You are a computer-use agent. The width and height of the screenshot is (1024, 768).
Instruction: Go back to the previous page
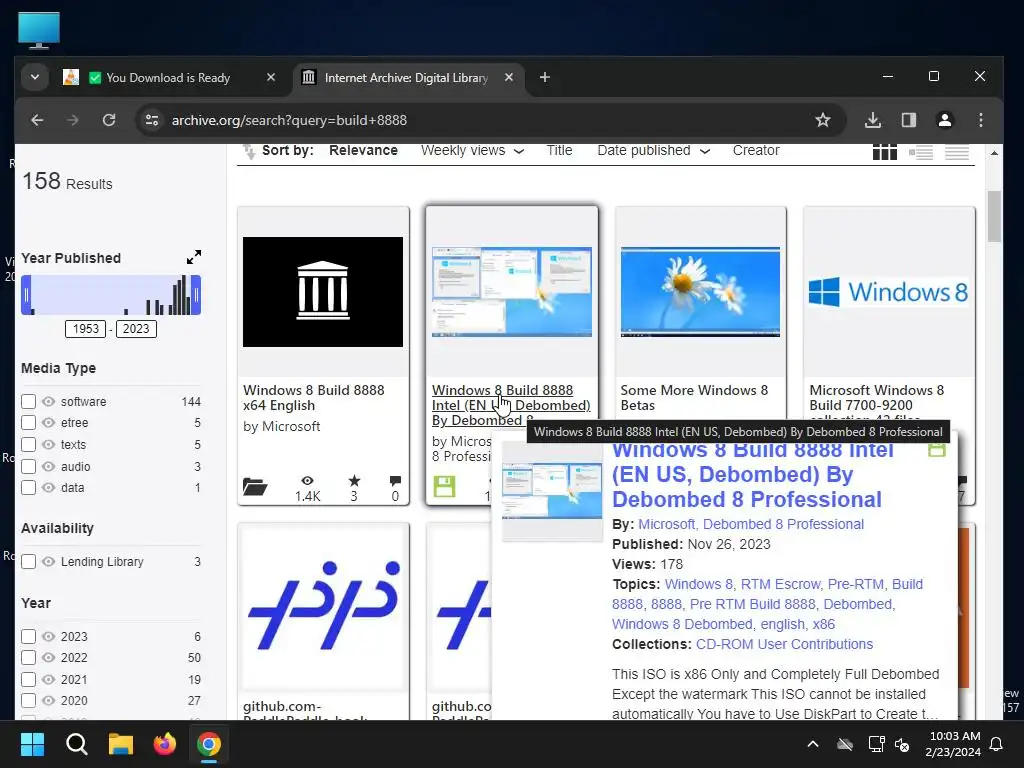[x=37, y=120]
